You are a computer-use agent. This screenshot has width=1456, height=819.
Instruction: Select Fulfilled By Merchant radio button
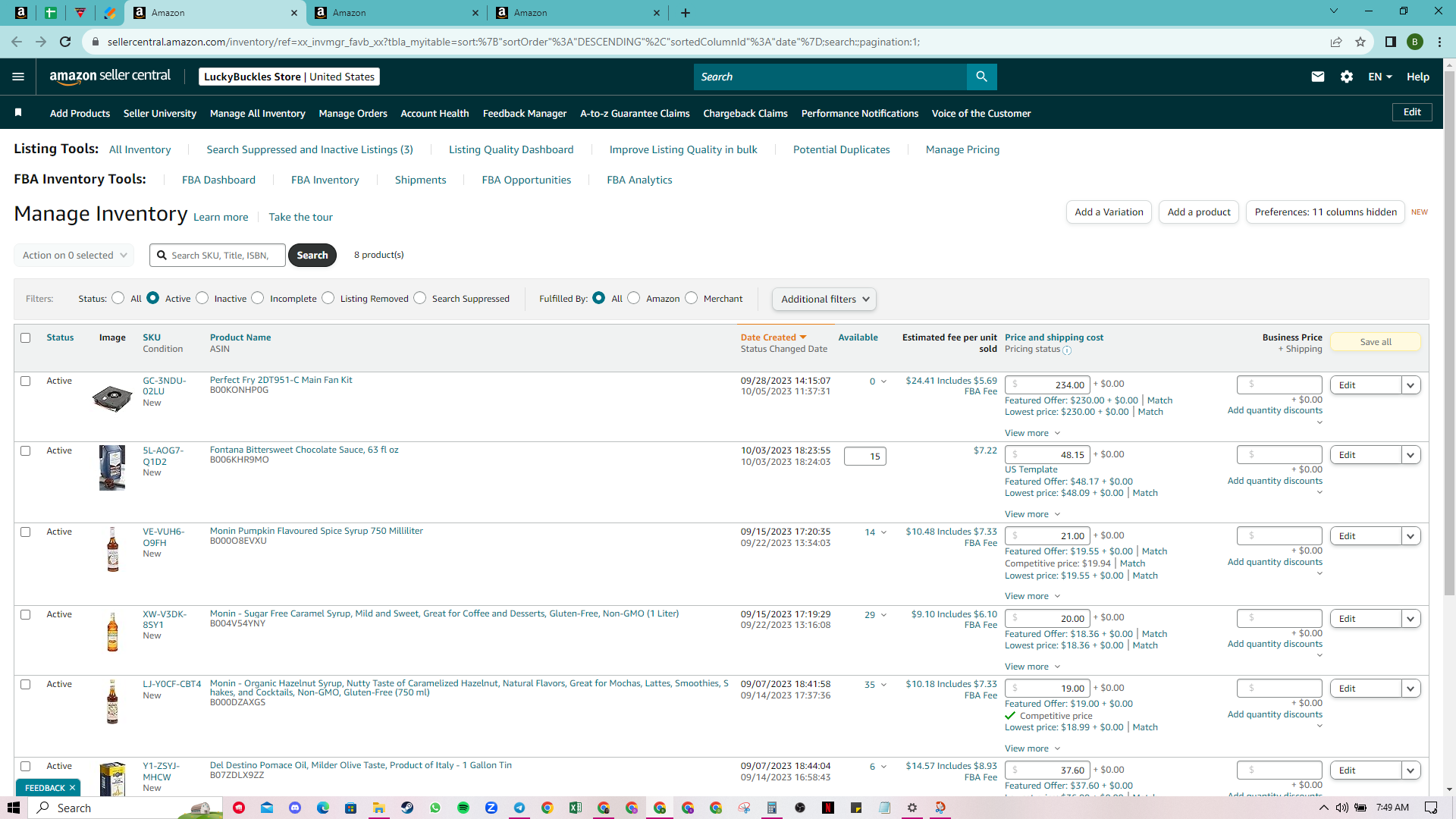pyautogui.click(x=692, y=298)
